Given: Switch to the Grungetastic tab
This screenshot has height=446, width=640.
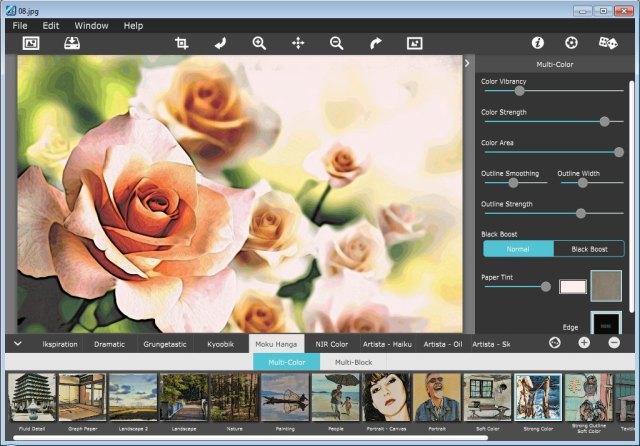Looking at the screenshot, I should (x=165, y=344).
